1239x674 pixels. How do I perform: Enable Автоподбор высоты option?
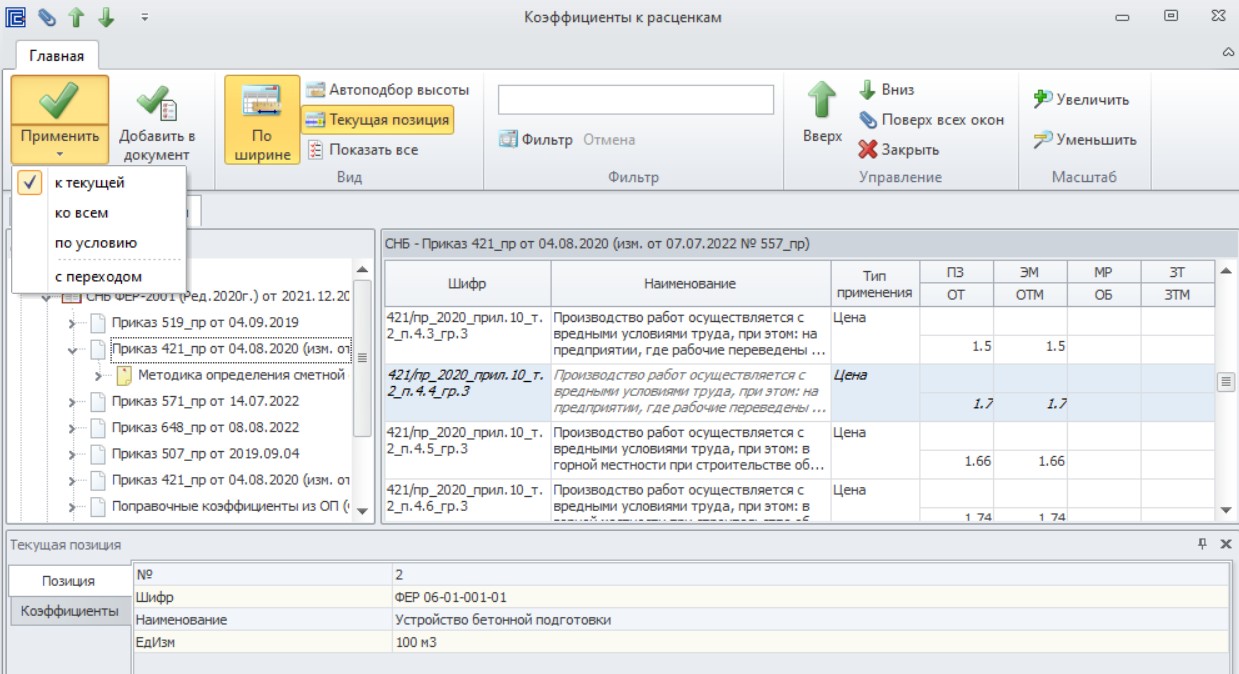387,90
